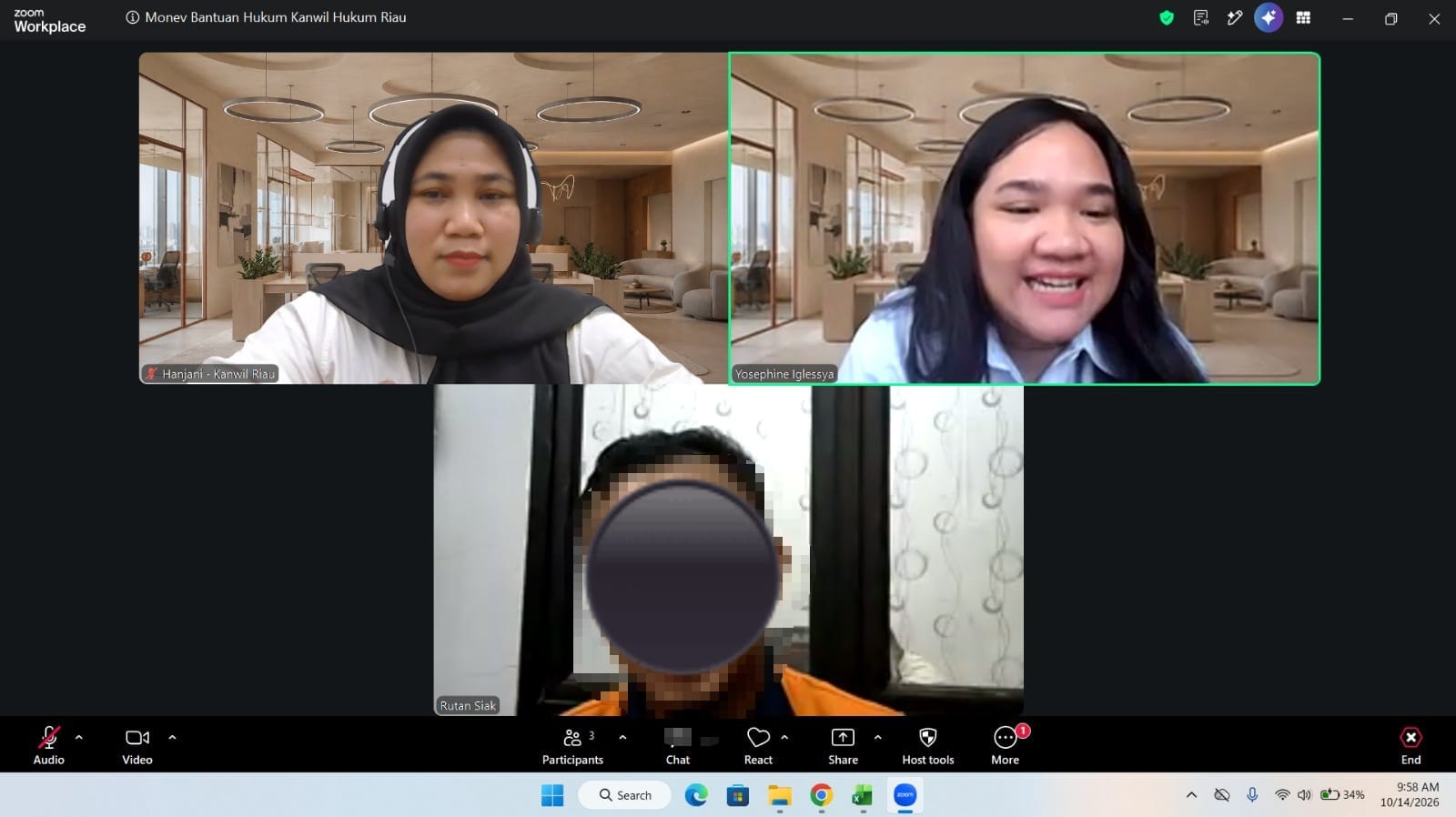Viewport: 1456px width, 817px height.
Task: Open the Chat panel
Action: [x=678, y=745]
